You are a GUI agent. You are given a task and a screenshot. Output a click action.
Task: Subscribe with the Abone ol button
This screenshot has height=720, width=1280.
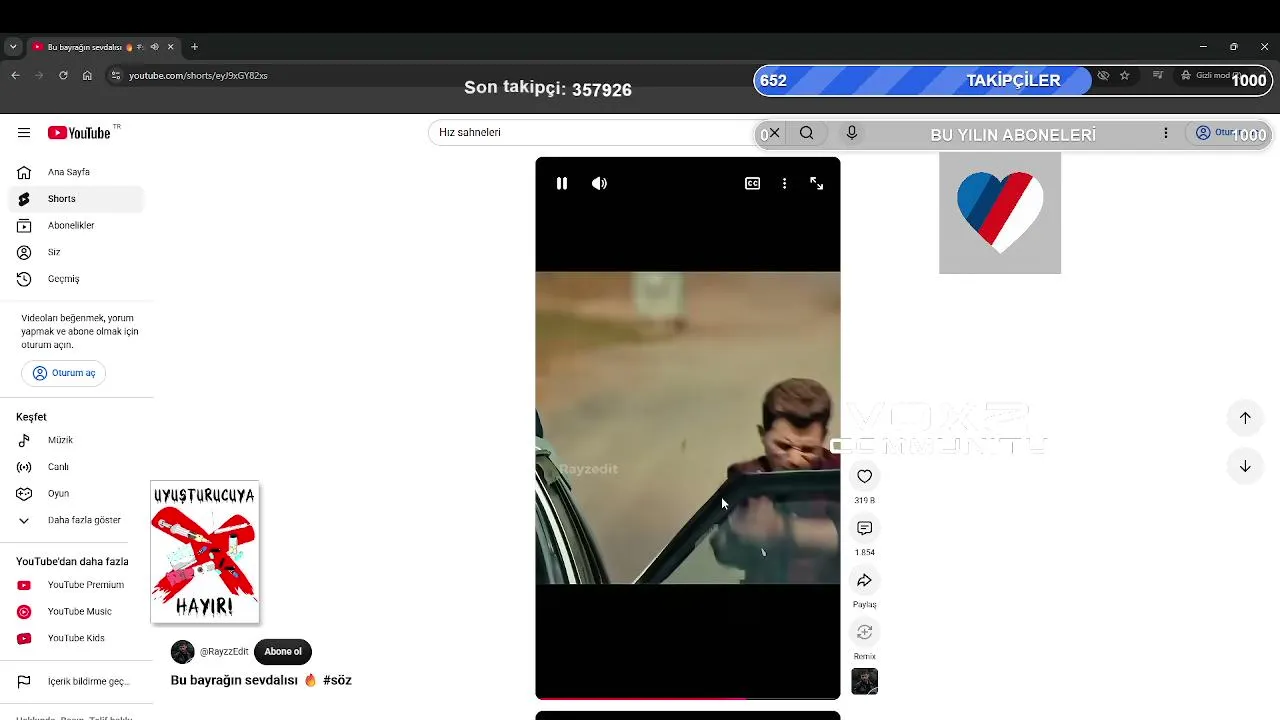point(283,652)
